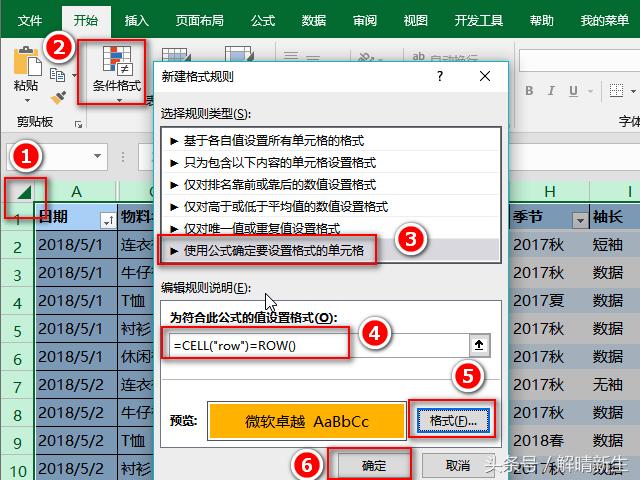640x480 pixels.
Task: Open the 帮助 ribbon tab
Action: (542, 20)
